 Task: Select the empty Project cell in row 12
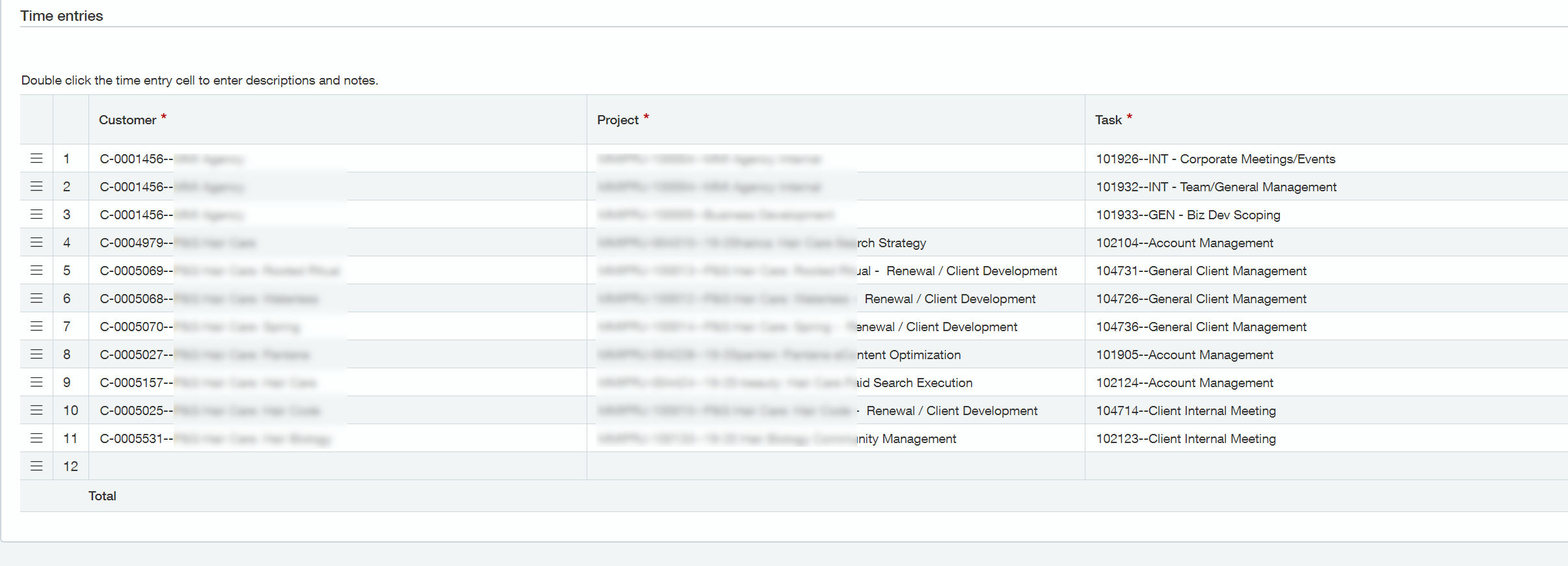tap(836, 466)
